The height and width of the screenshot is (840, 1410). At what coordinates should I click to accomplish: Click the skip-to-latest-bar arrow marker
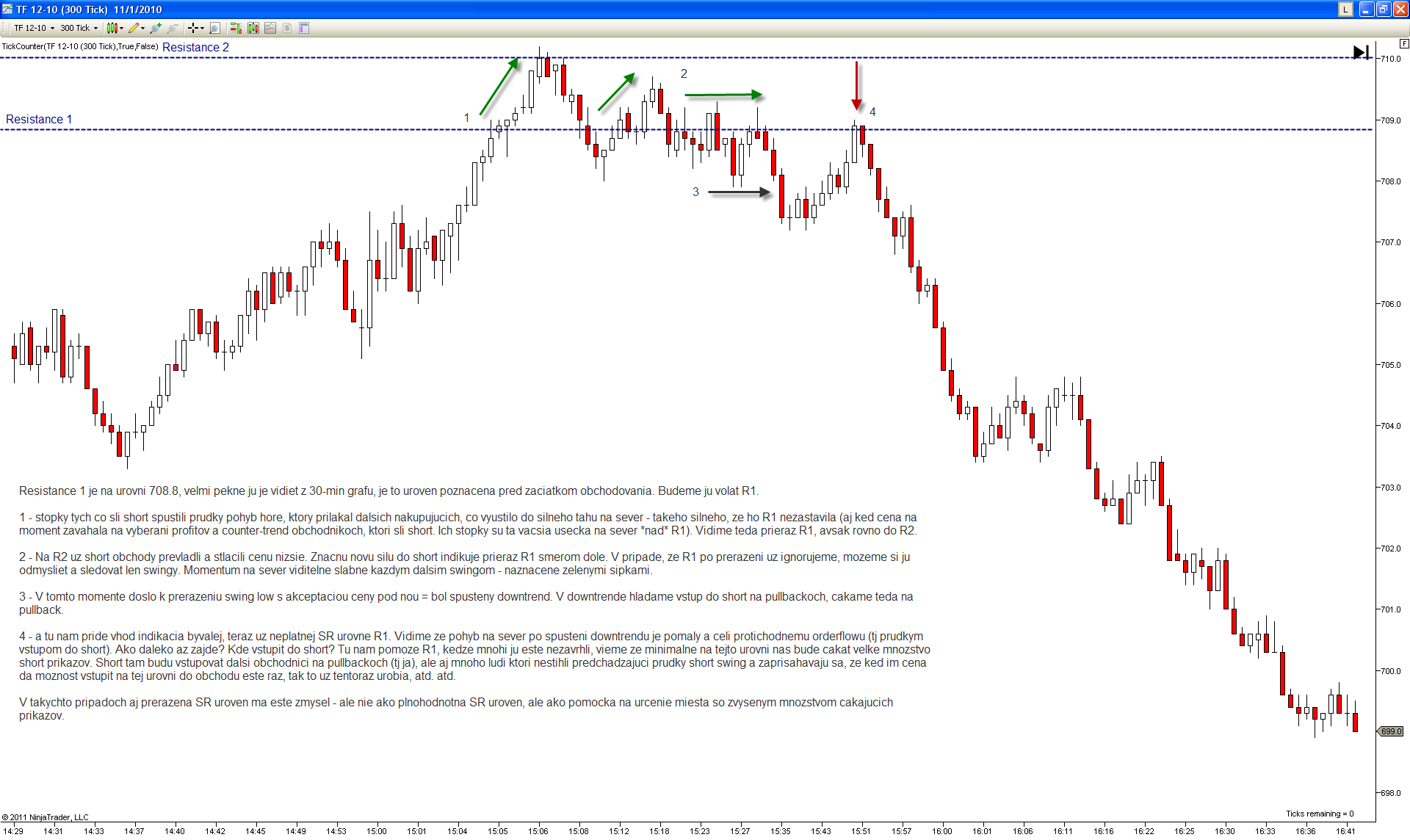[1361, 52]
